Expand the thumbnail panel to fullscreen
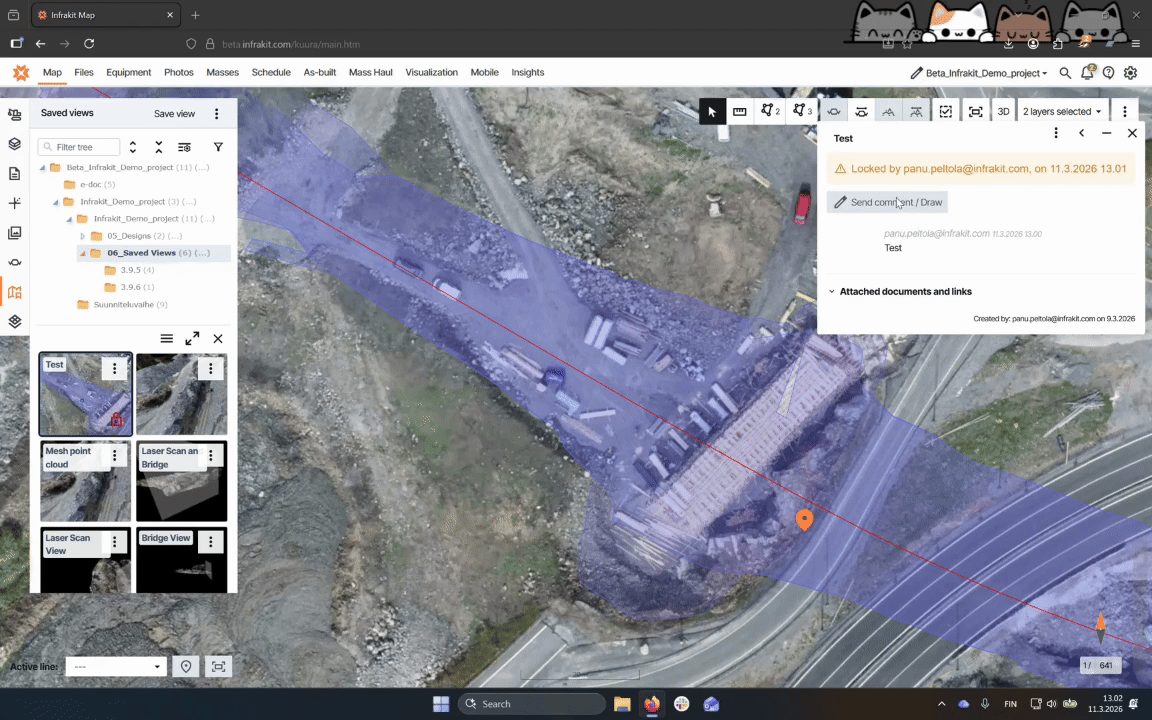This screenshot has width=1152, height=720. [192, 339]
